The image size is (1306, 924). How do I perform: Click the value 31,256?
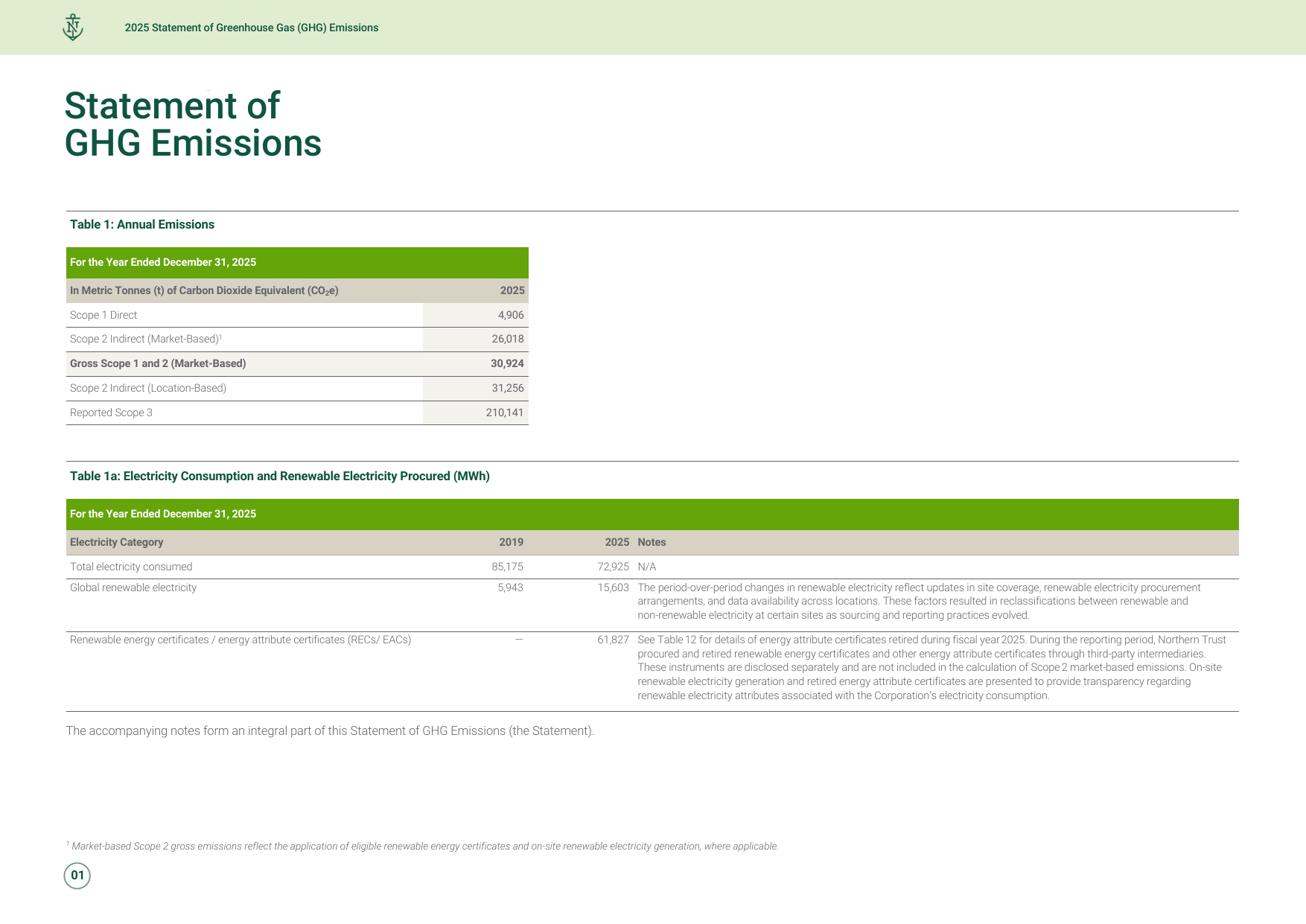coord(508,388)
